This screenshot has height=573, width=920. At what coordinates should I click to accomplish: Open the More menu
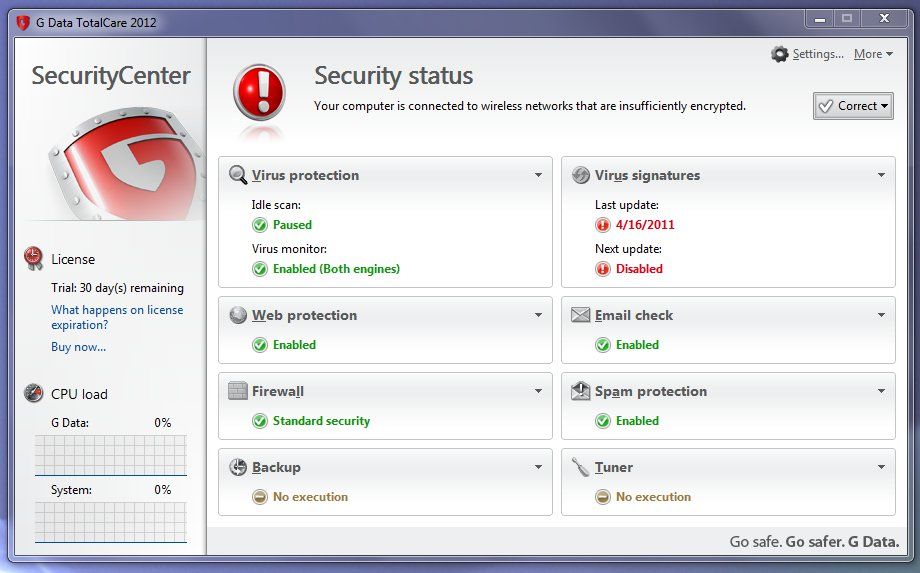(x=873, y=54)
